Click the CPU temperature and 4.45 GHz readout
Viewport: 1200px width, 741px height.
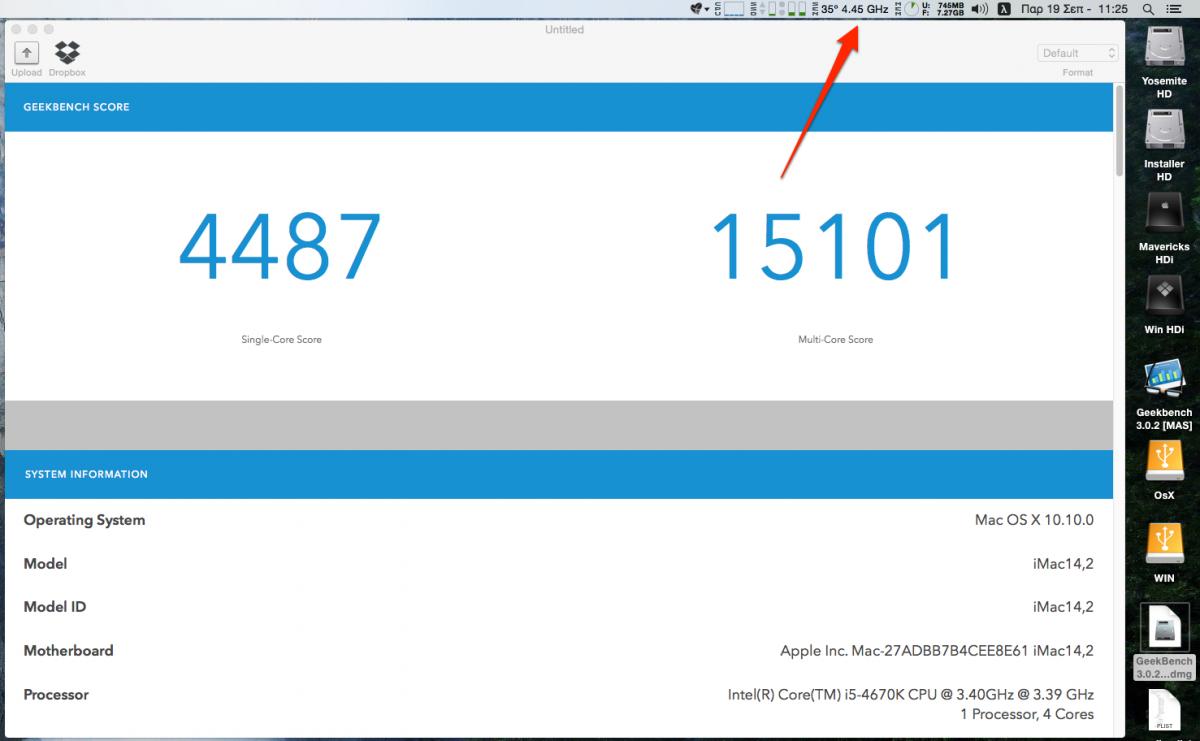pos(854,9)
